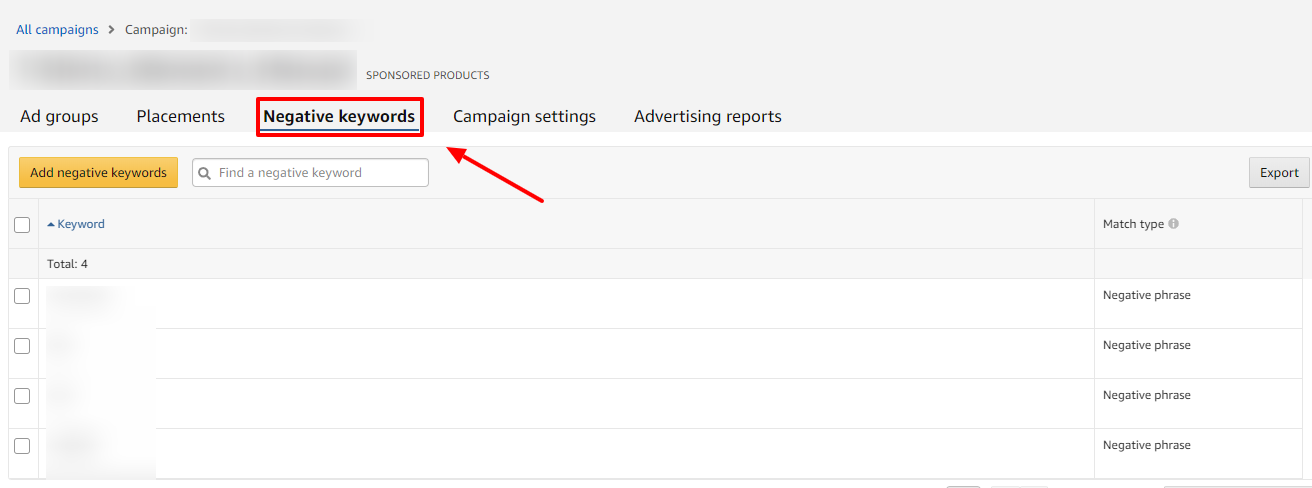Screen dimensions: 1312x488
Task: Select the Negative keywords tab
Action: tap(339, 116)
